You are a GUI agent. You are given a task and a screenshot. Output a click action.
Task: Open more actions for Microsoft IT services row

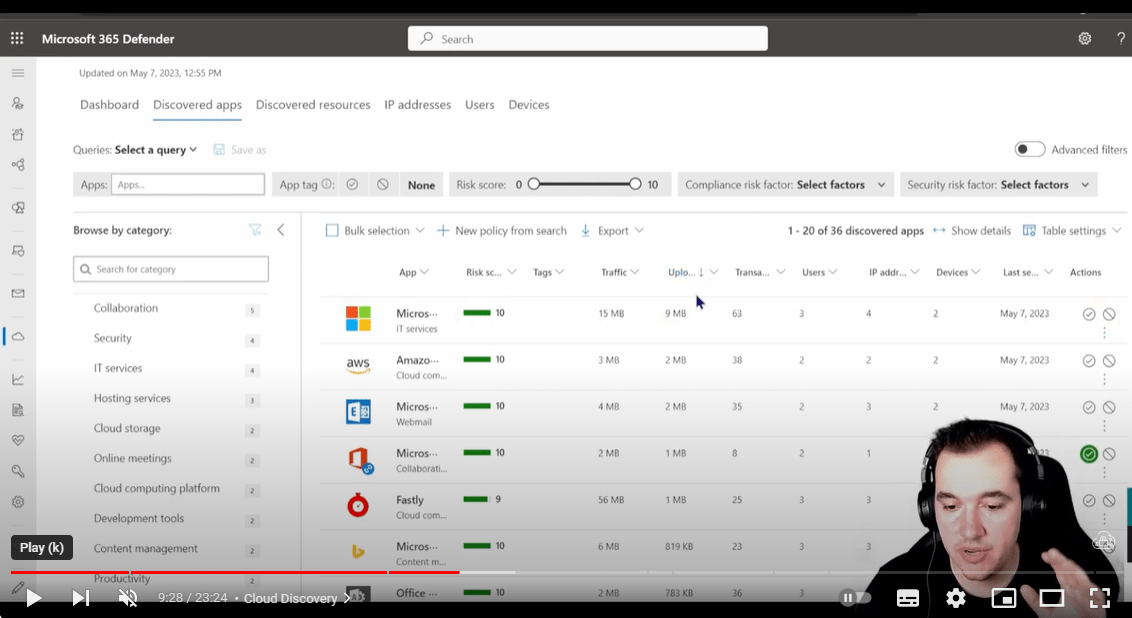[x=1104, y=333]
